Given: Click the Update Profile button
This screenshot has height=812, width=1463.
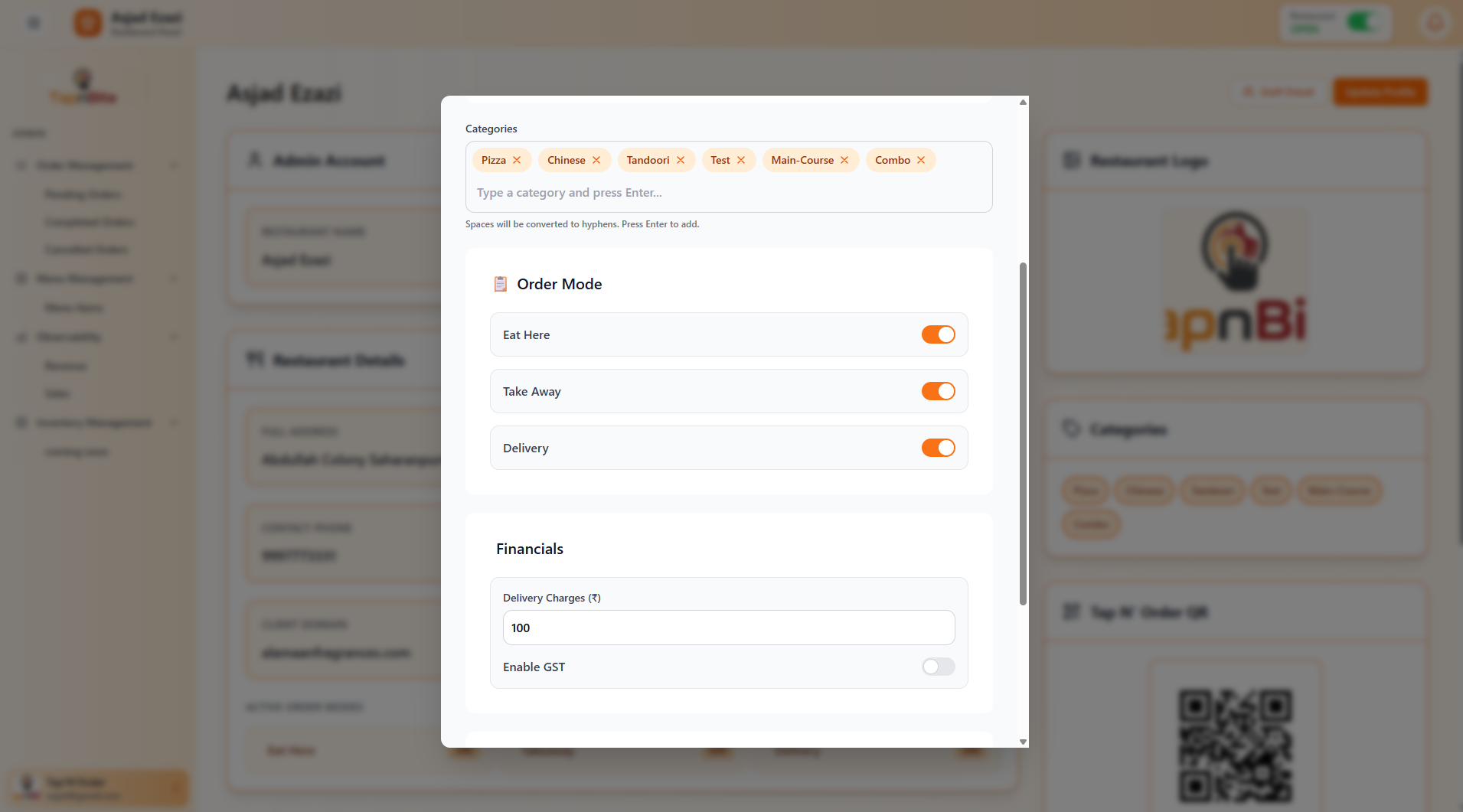Looking at the screenshot, I should [1380, 91].
